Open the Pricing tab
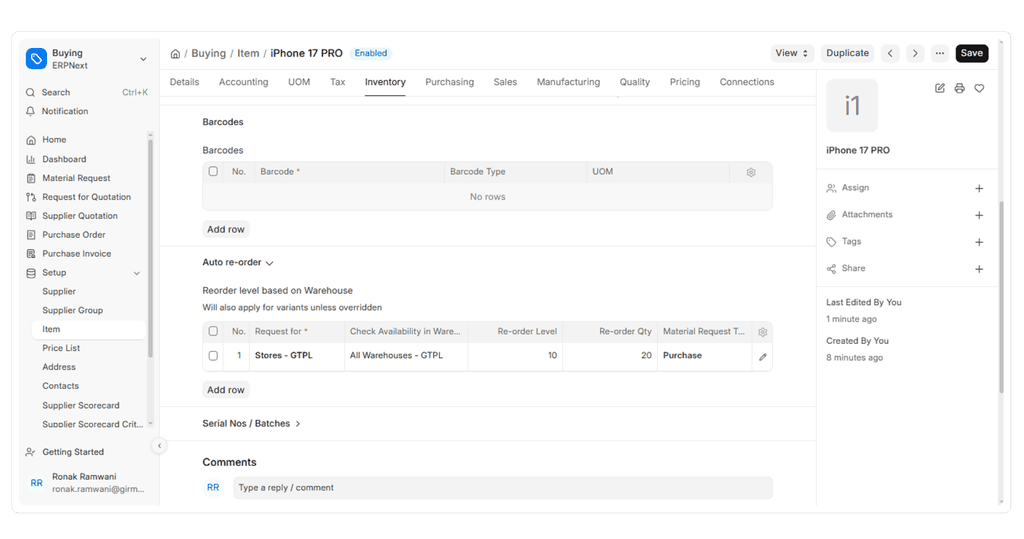This screenshot has width=1024, height=539. click(x=685, y=82)
